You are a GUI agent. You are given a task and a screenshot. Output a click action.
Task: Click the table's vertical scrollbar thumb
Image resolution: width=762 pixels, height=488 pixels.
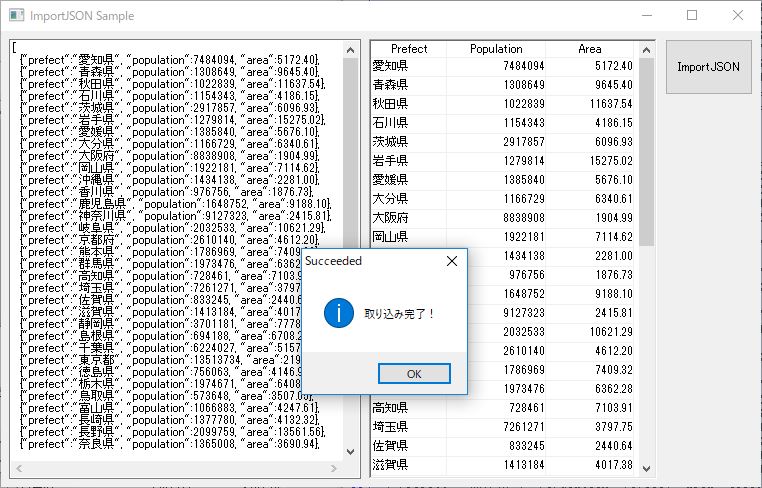pyautogui.click(x=646, y=150)
